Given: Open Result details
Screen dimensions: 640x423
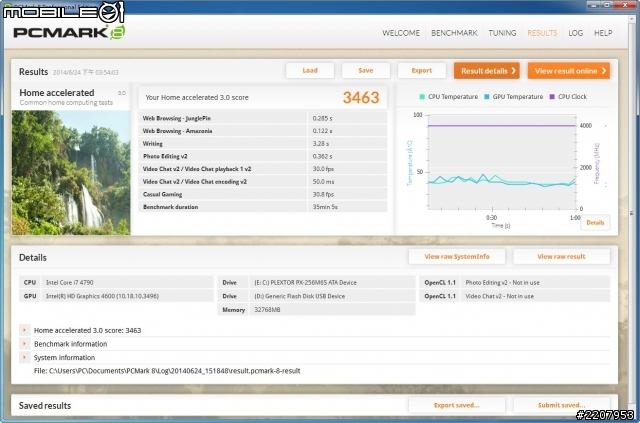Looking at the screenshot, I should [487, 71].
